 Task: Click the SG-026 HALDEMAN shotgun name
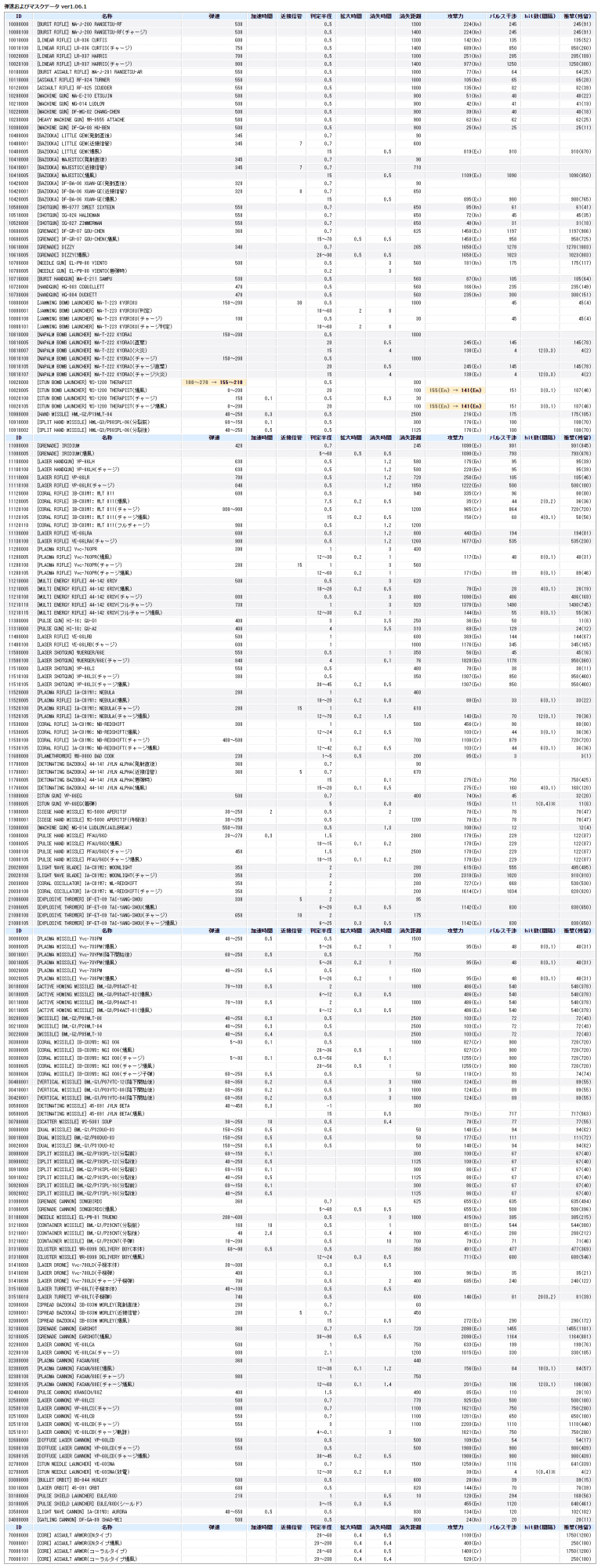(x=68, y=215)
